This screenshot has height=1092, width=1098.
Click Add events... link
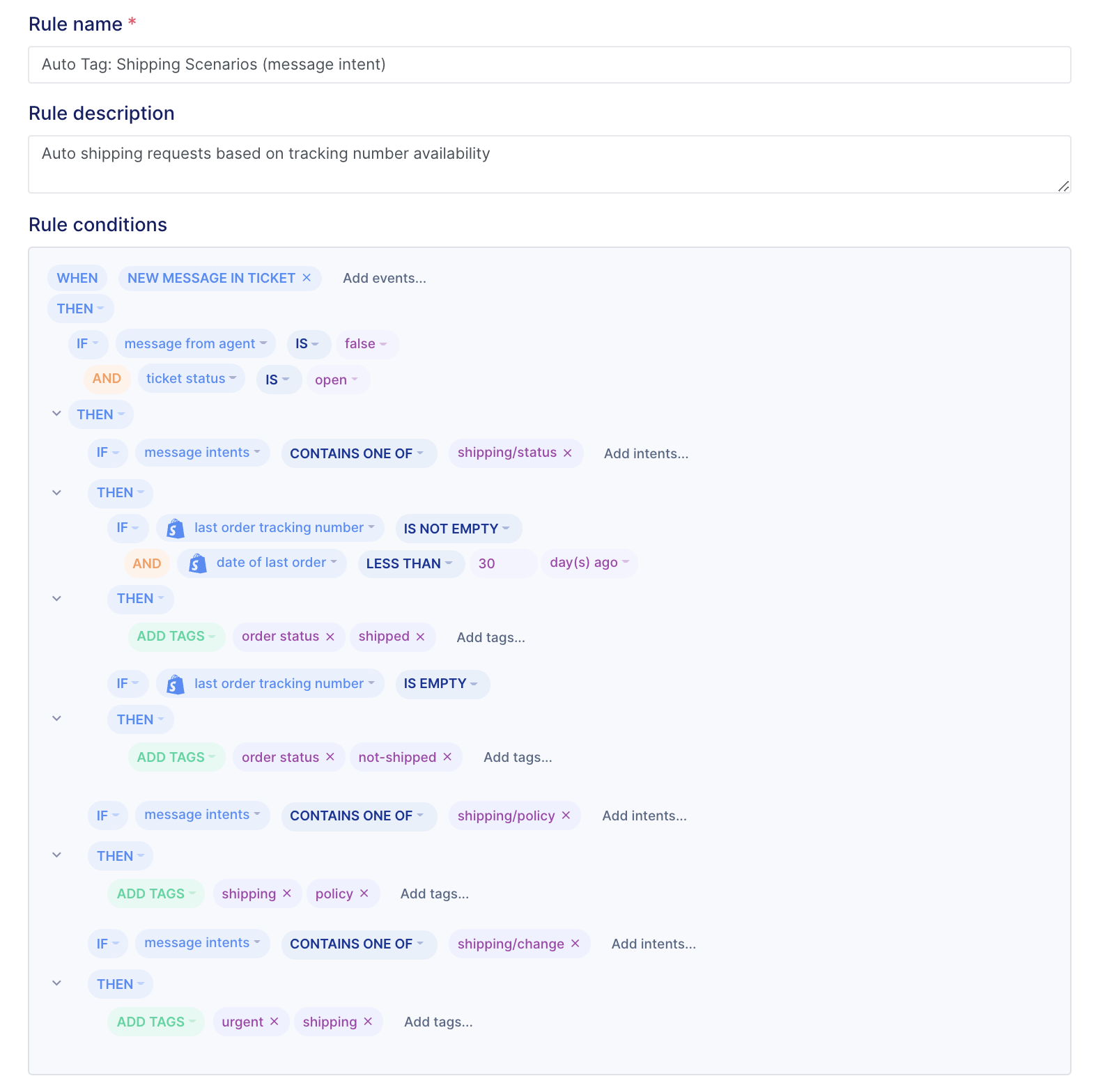click(x=385, y=278)
